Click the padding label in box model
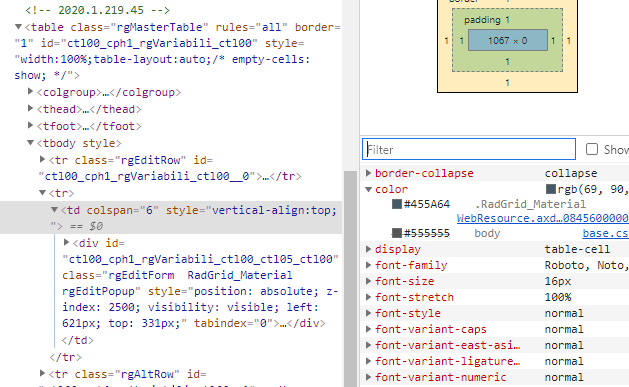Image resolution: width=629 pixels, height=387 pixels. (482, 20)
